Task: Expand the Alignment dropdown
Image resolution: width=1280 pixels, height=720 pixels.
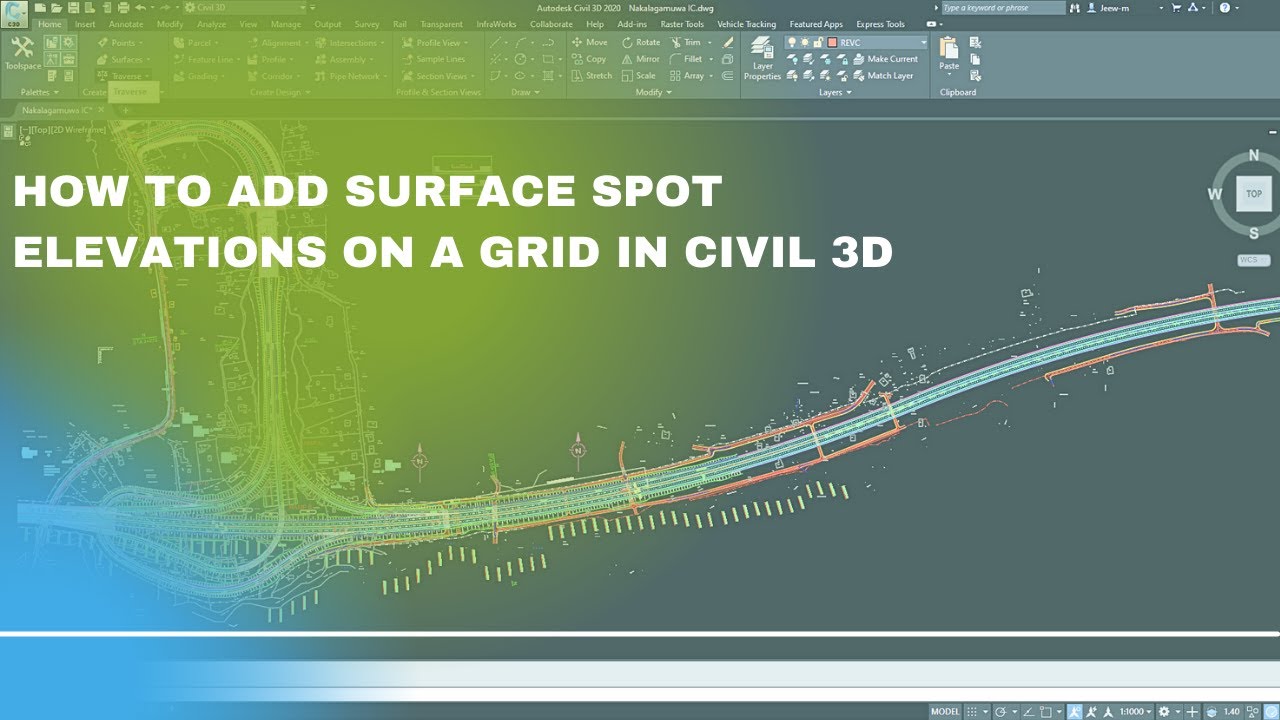Action: point(305,43)
